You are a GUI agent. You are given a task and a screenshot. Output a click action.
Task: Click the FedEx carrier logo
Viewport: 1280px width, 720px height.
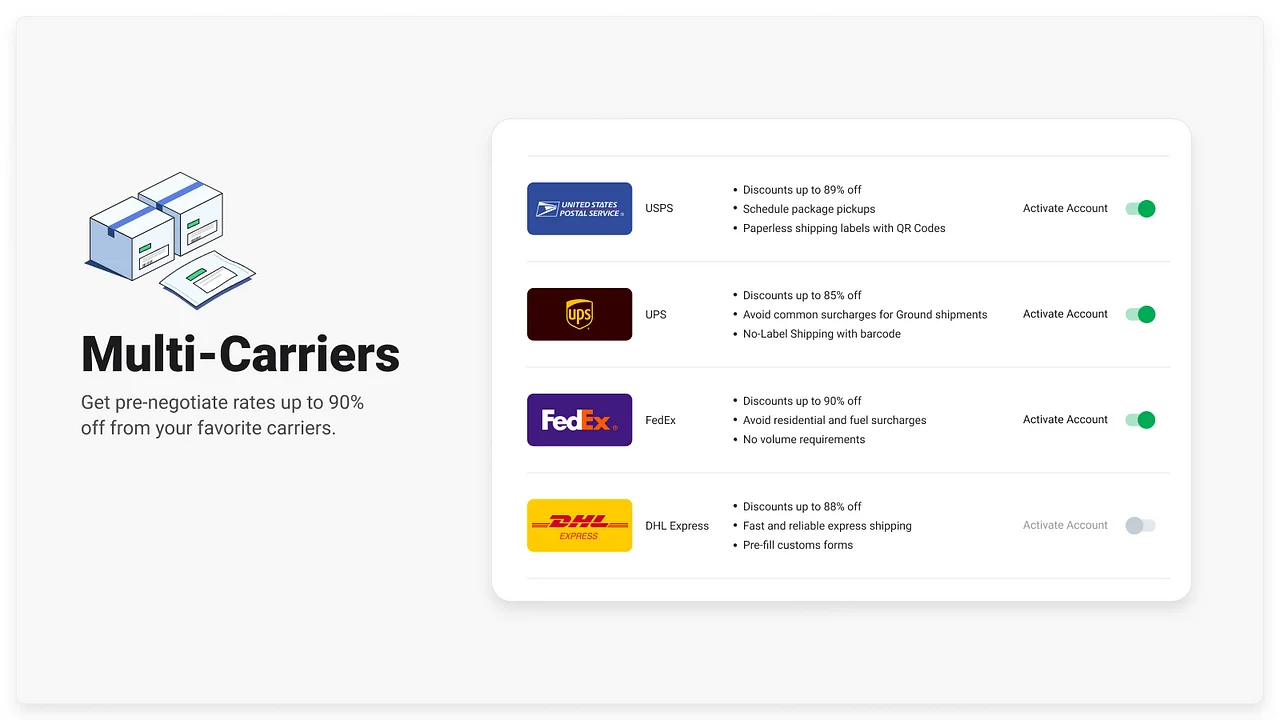pos(579,420)
